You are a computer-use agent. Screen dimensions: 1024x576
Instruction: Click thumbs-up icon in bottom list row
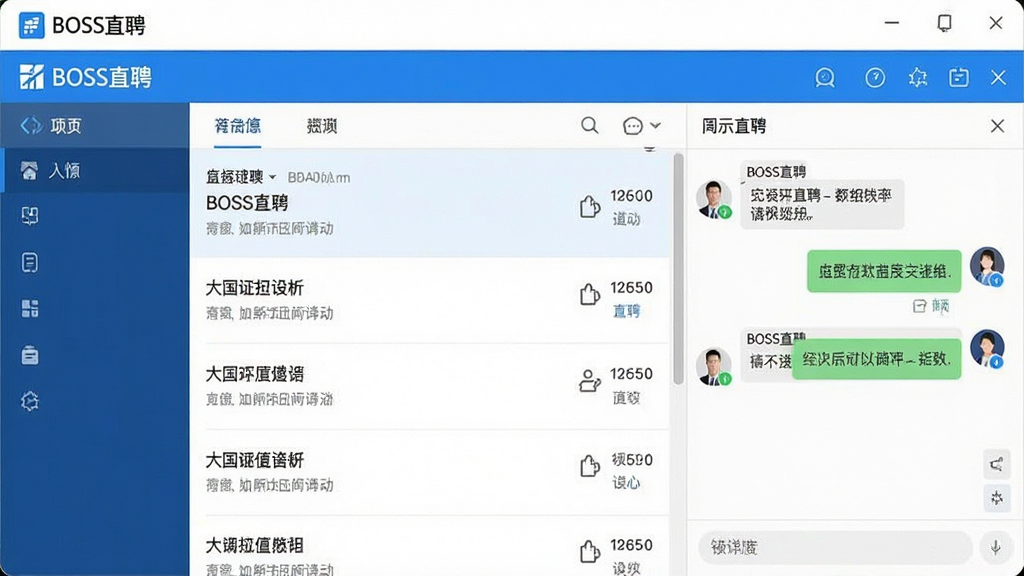(x=589, y=552)
